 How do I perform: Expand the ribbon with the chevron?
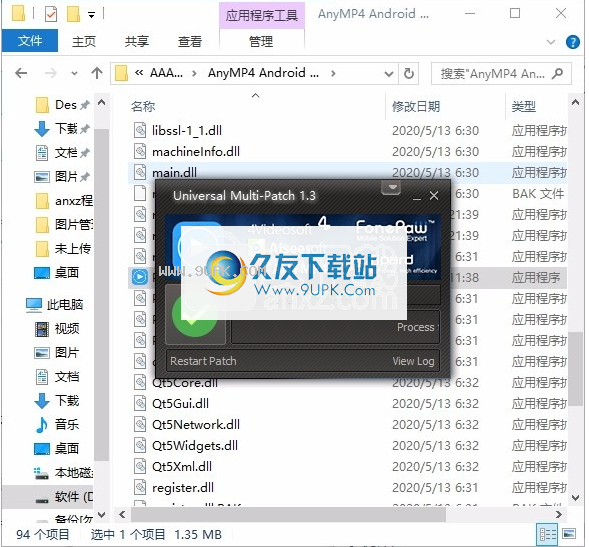pyautogui.click(x=551, y=42)
